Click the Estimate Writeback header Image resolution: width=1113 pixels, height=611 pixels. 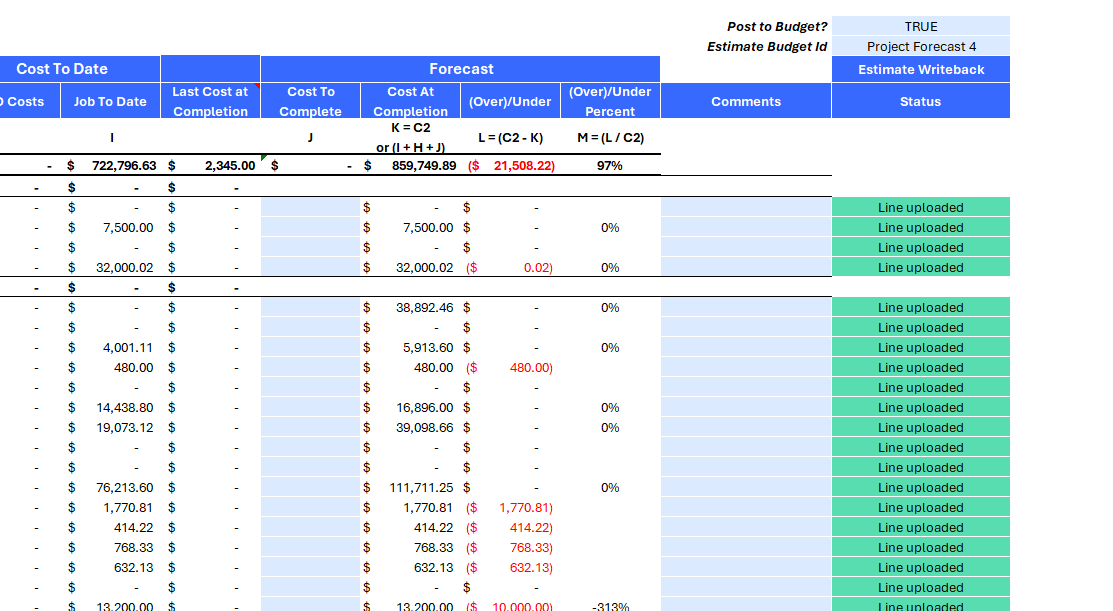pos(920,70)
